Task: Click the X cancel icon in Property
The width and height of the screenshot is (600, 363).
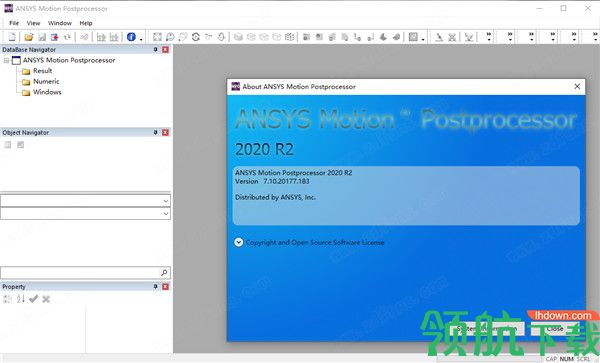Action: pos(46,299)
